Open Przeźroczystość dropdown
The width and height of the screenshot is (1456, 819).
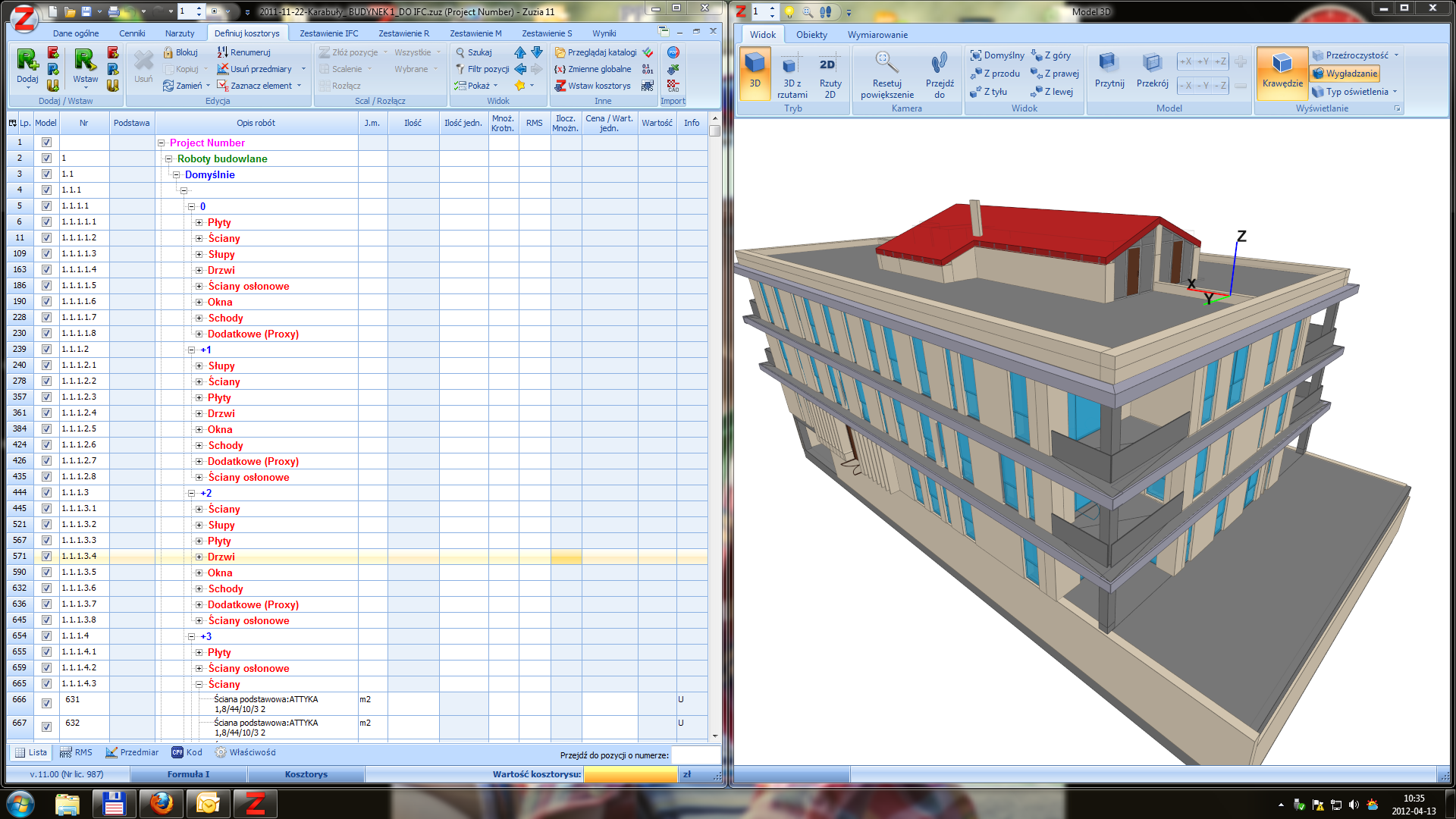click(x=1355, y=55)
